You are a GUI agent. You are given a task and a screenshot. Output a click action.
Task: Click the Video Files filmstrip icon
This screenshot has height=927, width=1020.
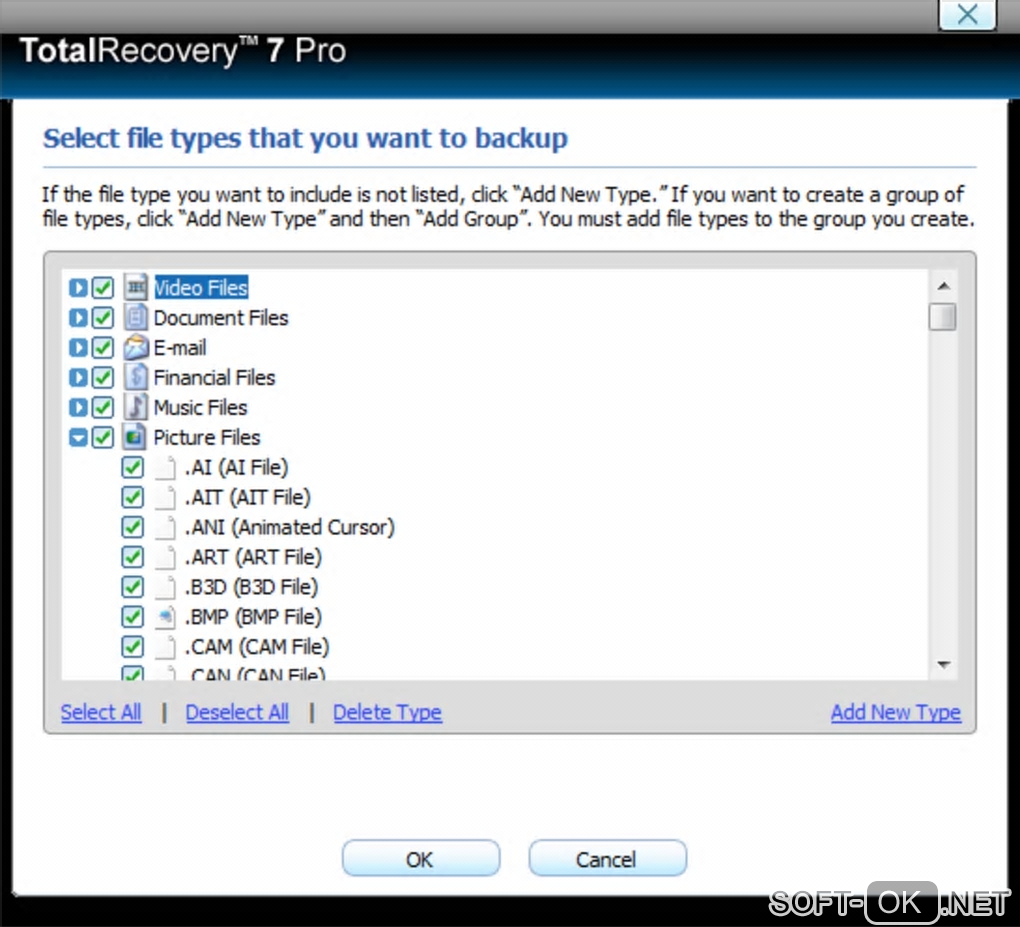point(135,287)
